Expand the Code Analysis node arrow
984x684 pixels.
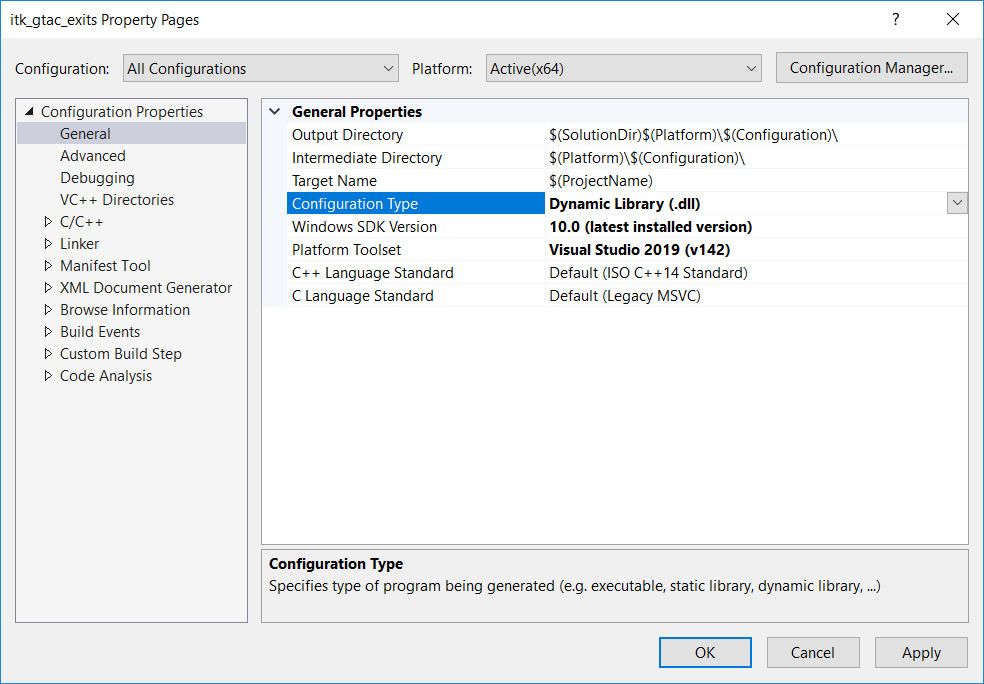coord(48,376)
